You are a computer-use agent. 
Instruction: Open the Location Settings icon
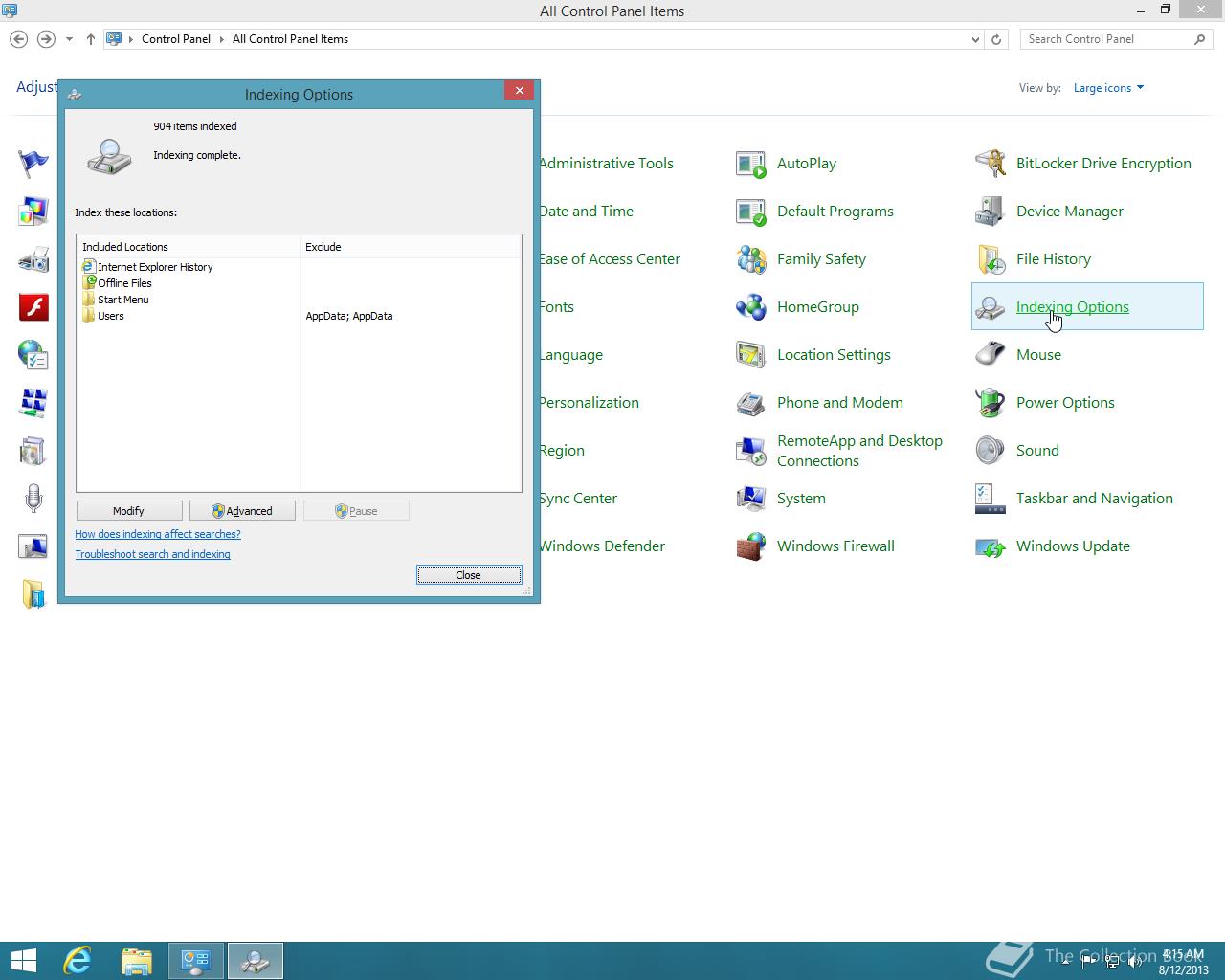tap(751, 355)
